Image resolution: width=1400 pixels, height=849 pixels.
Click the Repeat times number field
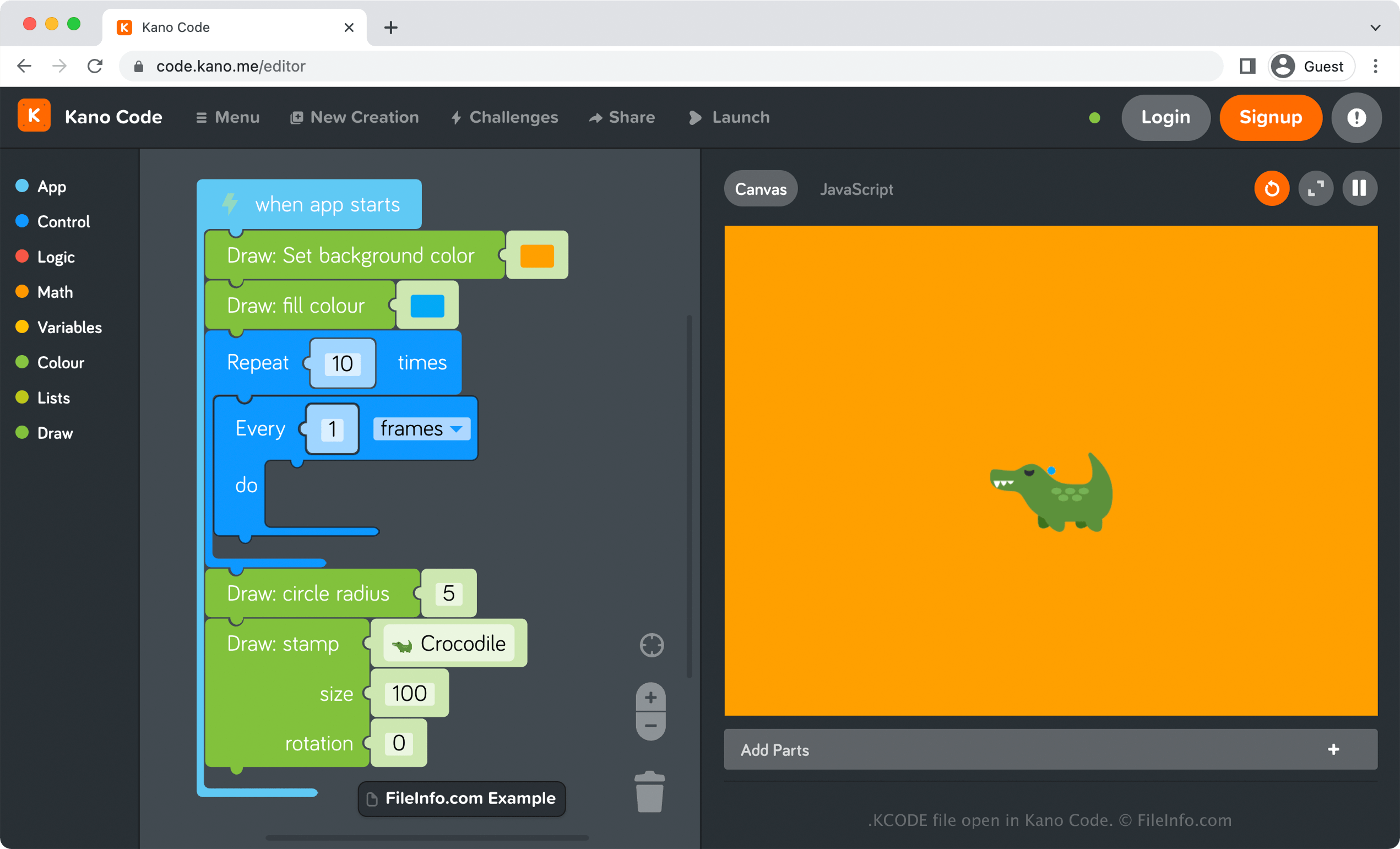[342, 363]
